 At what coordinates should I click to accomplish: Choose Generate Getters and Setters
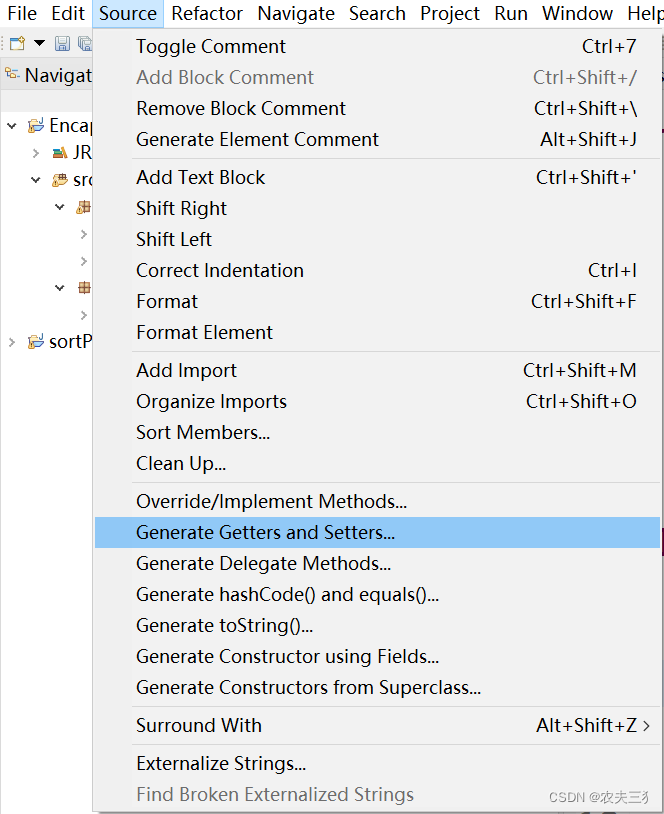point(265,533)
